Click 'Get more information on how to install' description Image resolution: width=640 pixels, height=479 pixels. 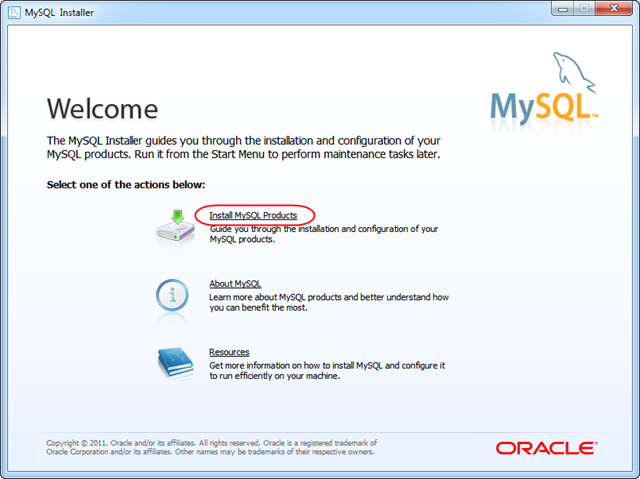327,370
